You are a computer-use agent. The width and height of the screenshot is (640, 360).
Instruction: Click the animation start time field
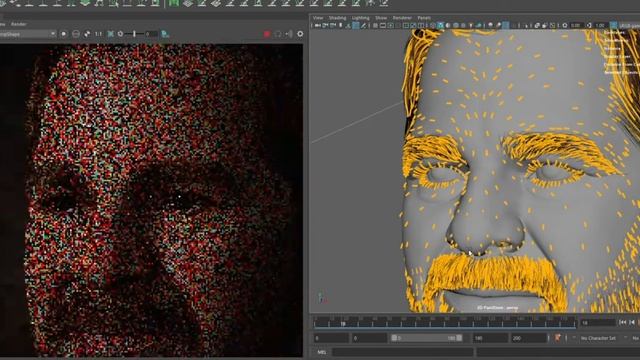331,338
